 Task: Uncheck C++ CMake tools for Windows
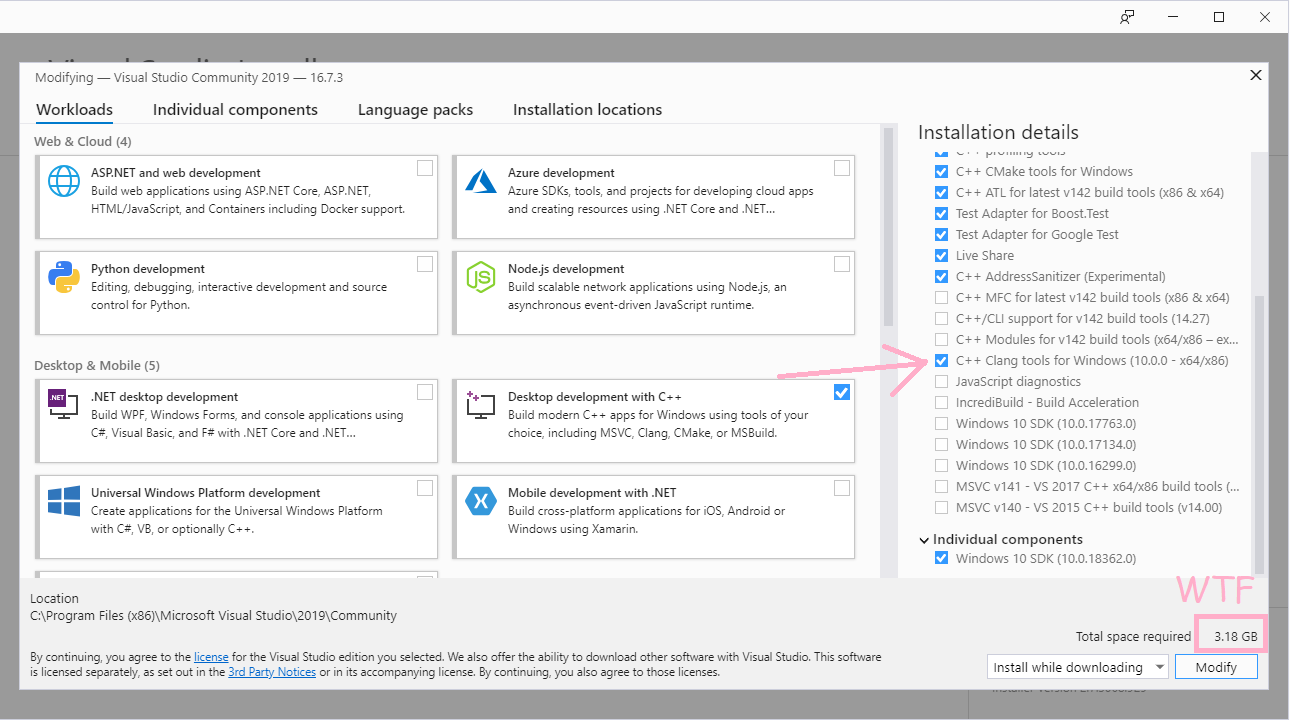(941, 171)
